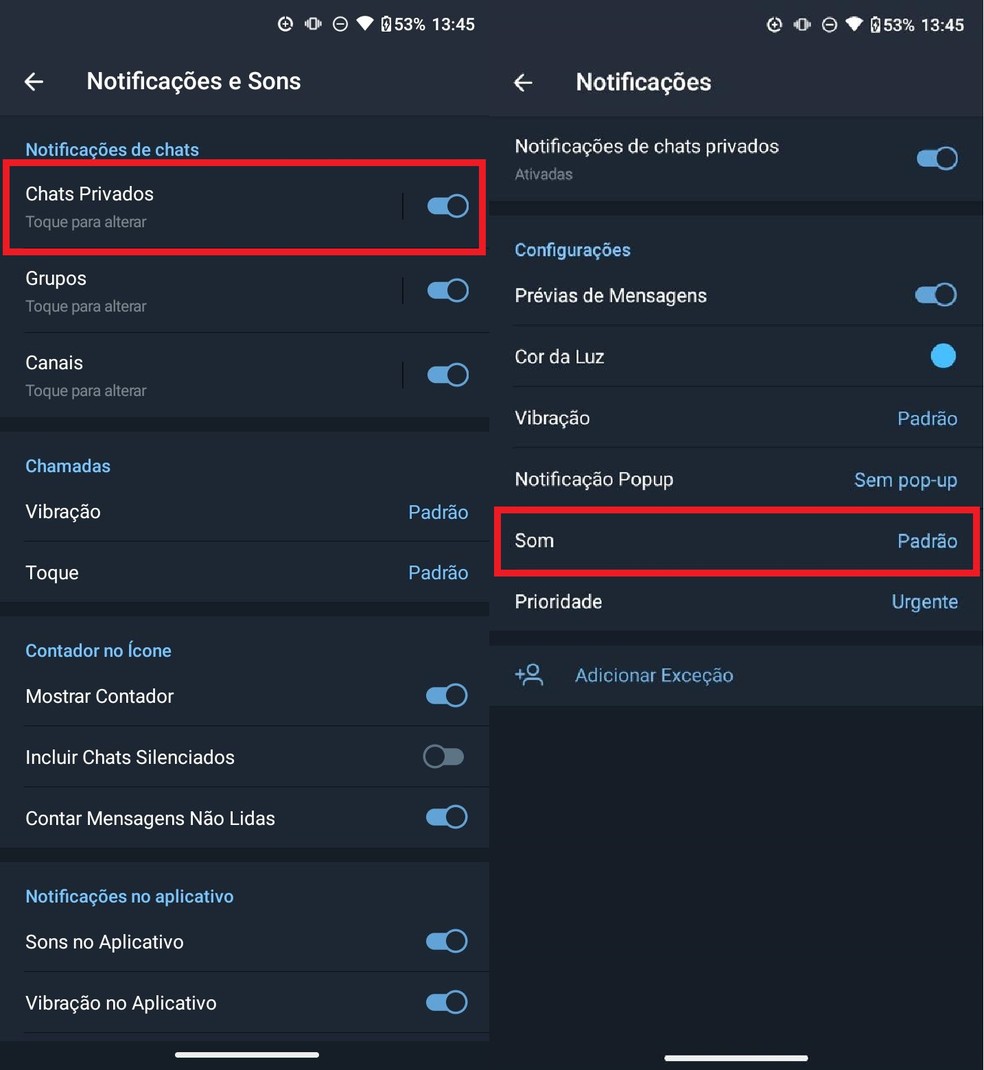Enable the Incluir Chats Silenciados switch
984x1070 pixels.
point(443,757)
